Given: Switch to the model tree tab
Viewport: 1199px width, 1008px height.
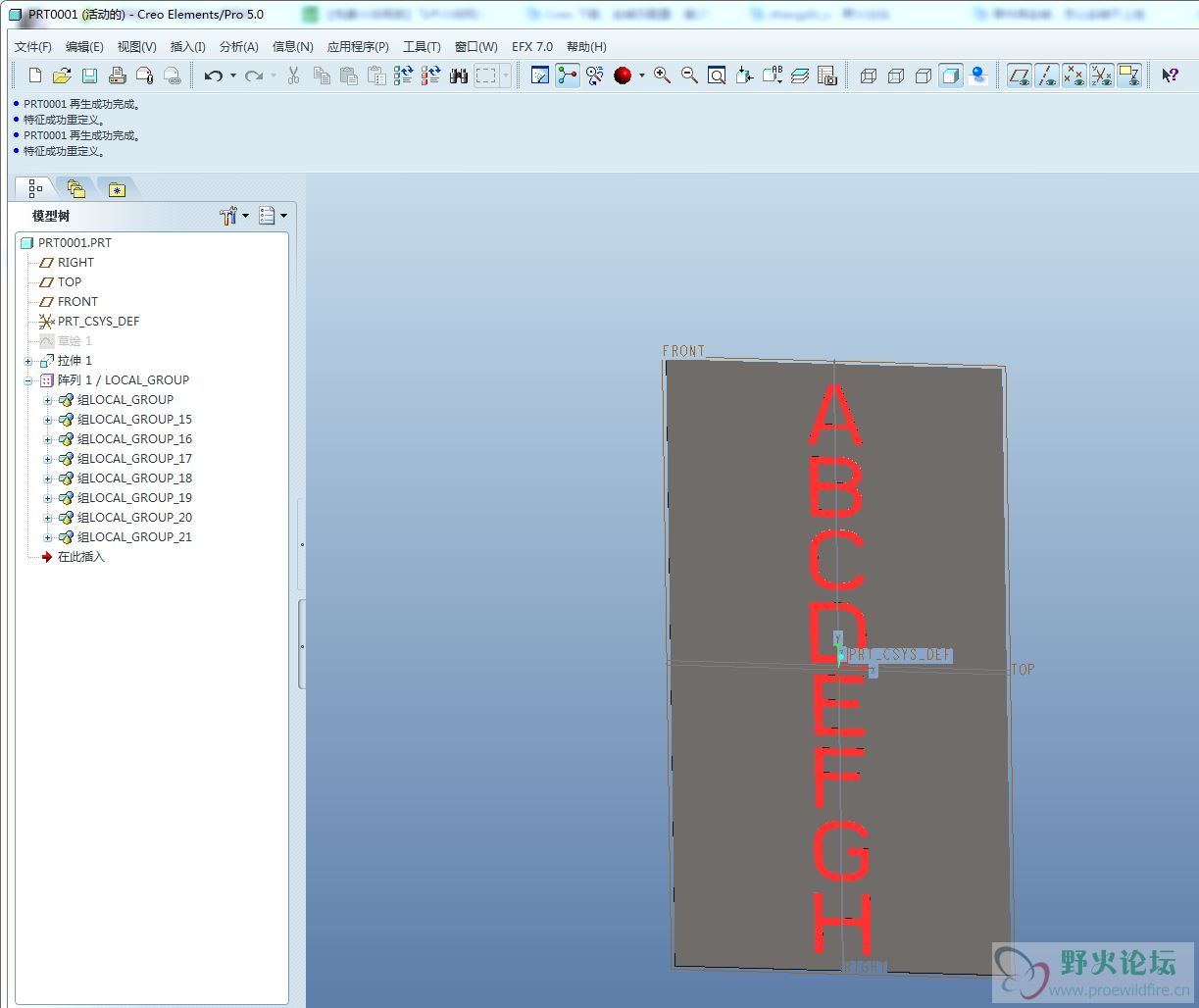Looking at the screenshot, I should (35, 187).
